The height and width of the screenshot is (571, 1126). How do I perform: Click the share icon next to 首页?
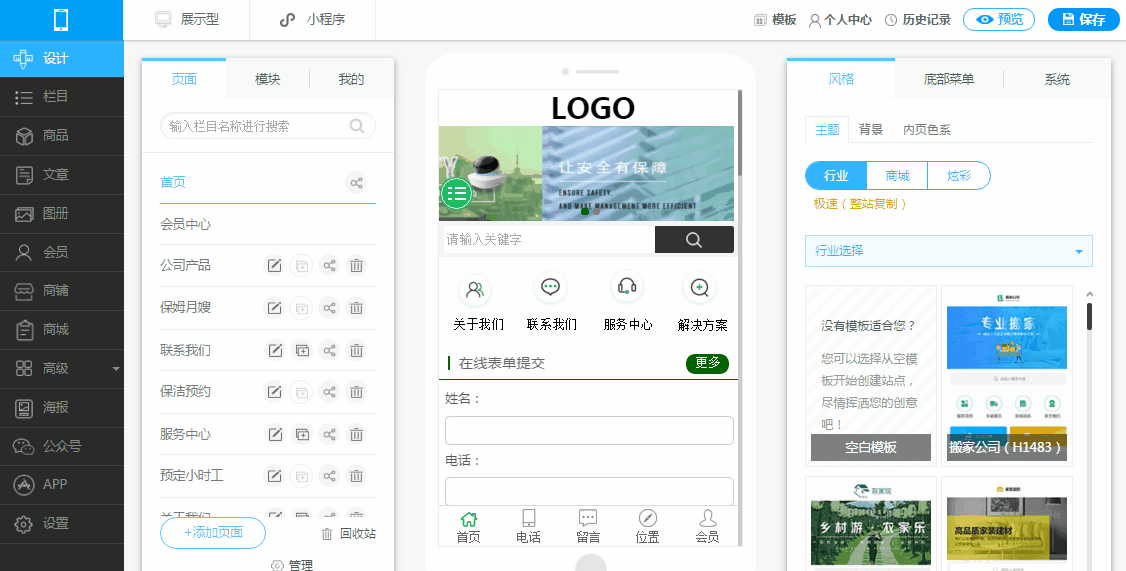click(x=356, y=182)
